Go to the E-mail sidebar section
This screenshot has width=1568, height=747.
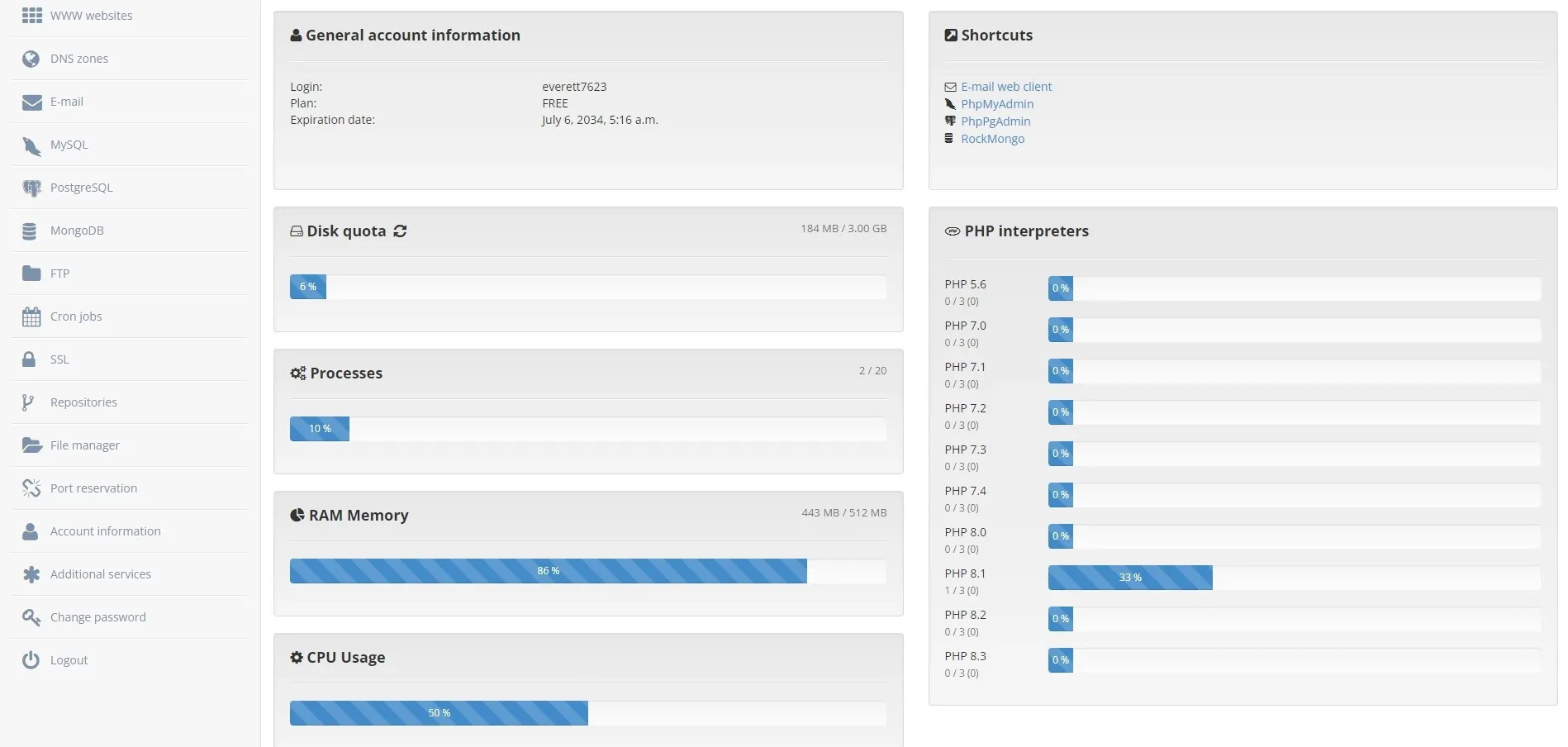[66, 102]
